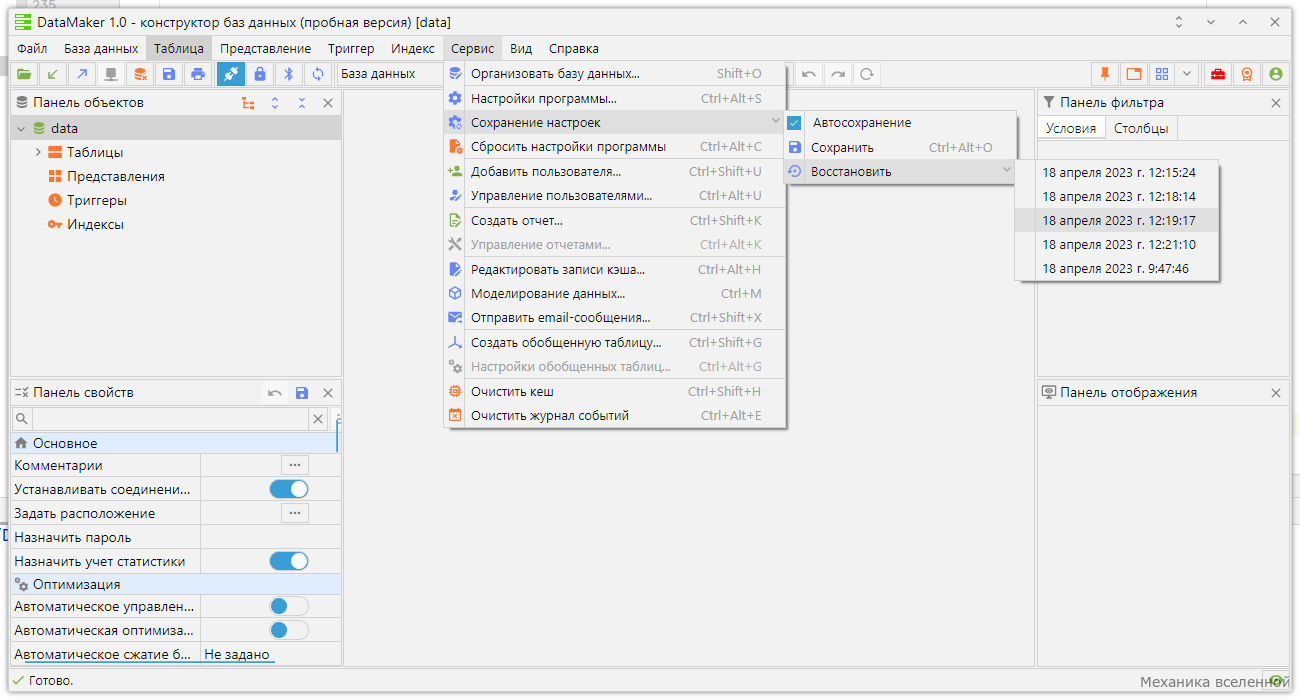Toggle the Автосохранение checkbox
Image resolution: width=1300 pixels, height=700 pixels.
pyautogui.click(x=795, y=122)
